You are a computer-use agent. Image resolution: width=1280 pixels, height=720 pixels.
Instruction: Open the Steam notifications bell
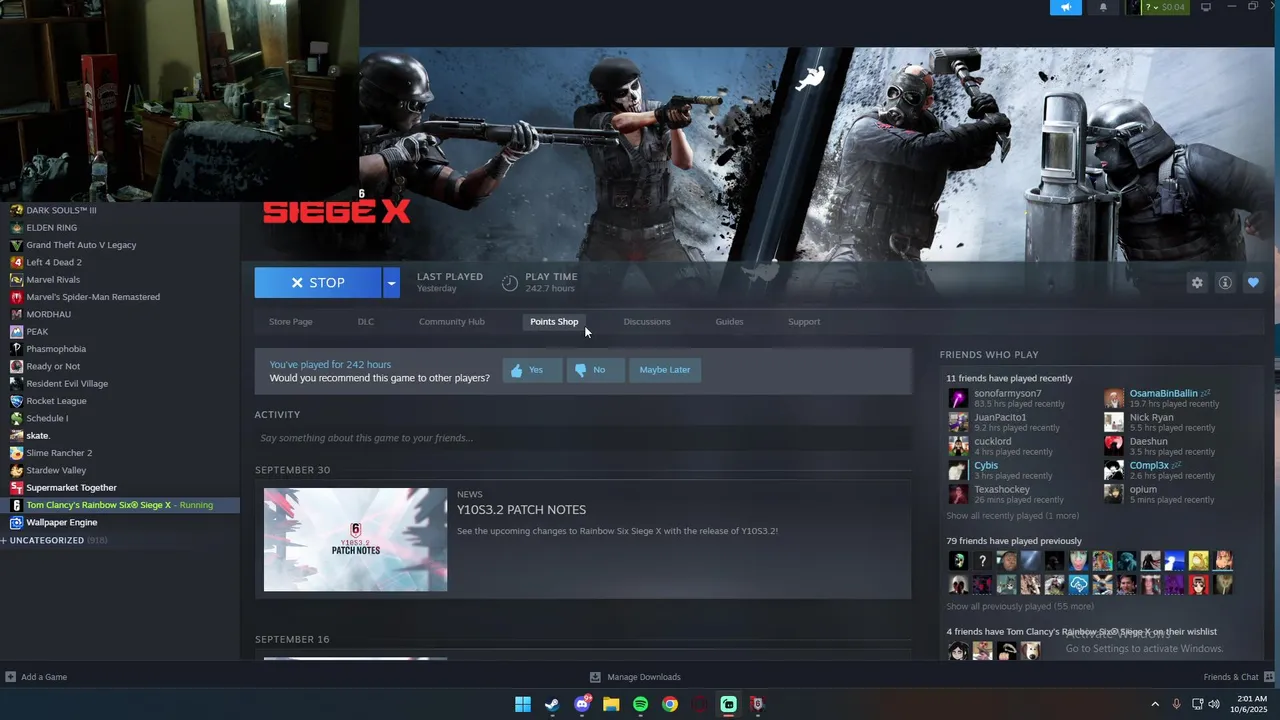click(1103, 7)
